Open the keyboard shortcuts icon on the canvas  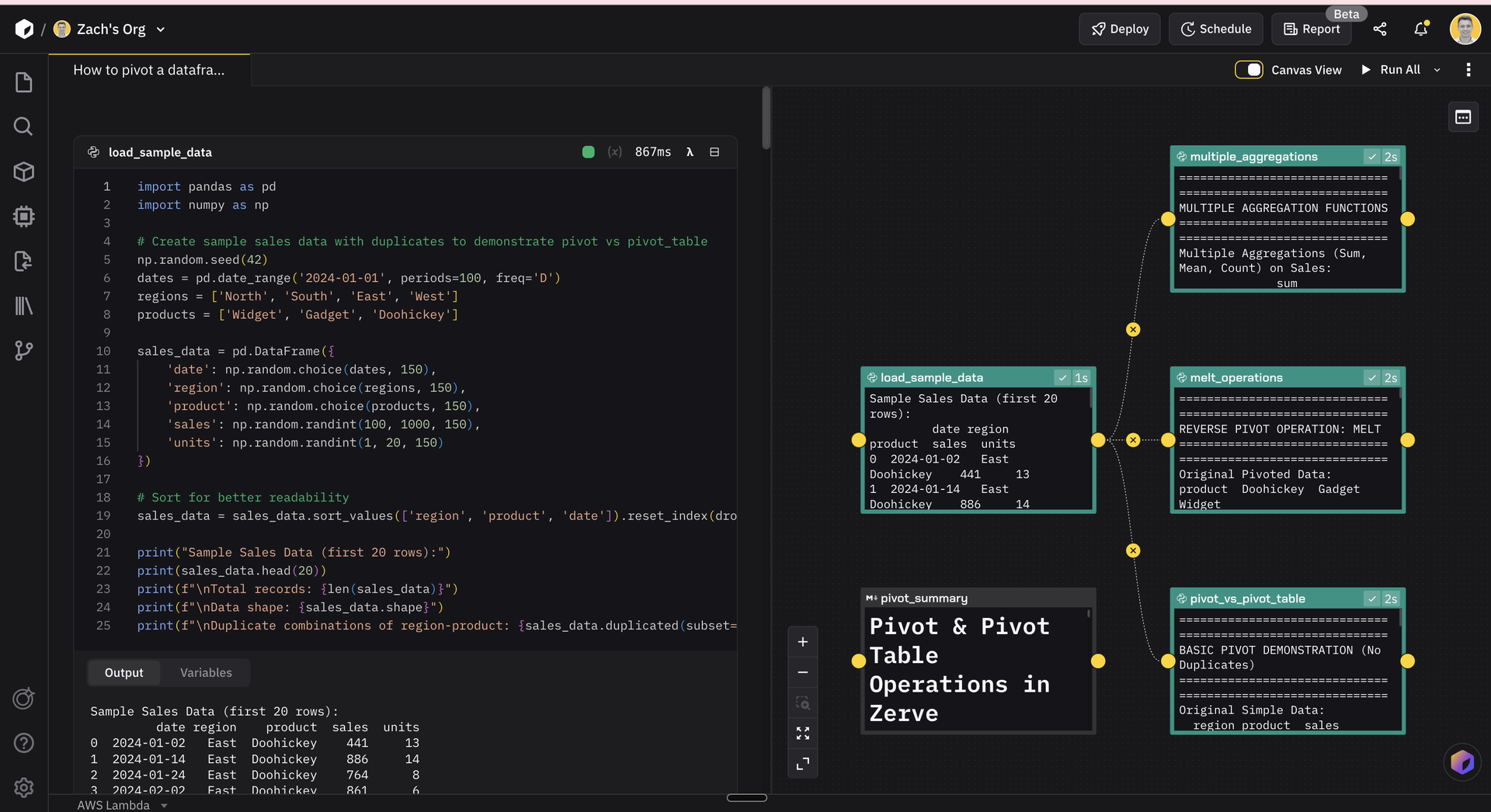pyautogui.click(x=1463, y=117)
